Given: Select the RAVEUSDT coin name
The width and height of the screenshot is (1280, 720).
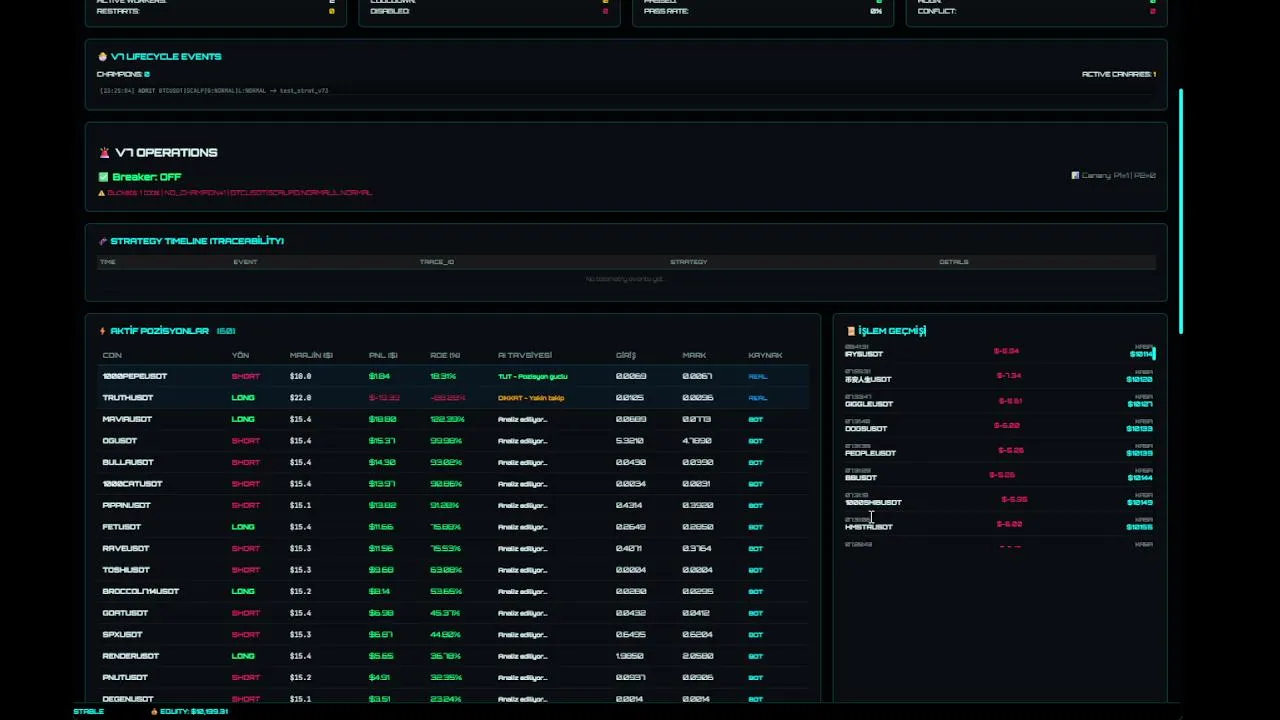Looking at the screenshot, I should [126, 548].
